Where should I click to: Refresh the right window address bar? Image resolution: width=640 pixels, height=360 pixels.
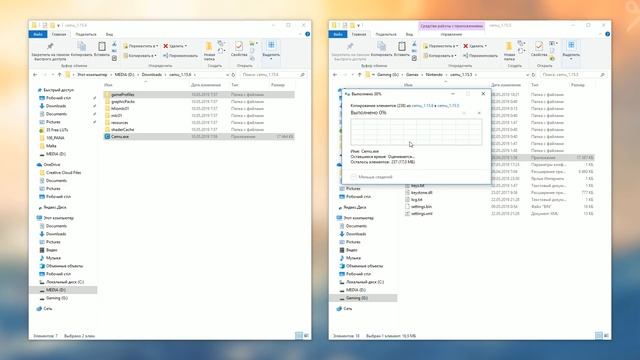[533, 75]
